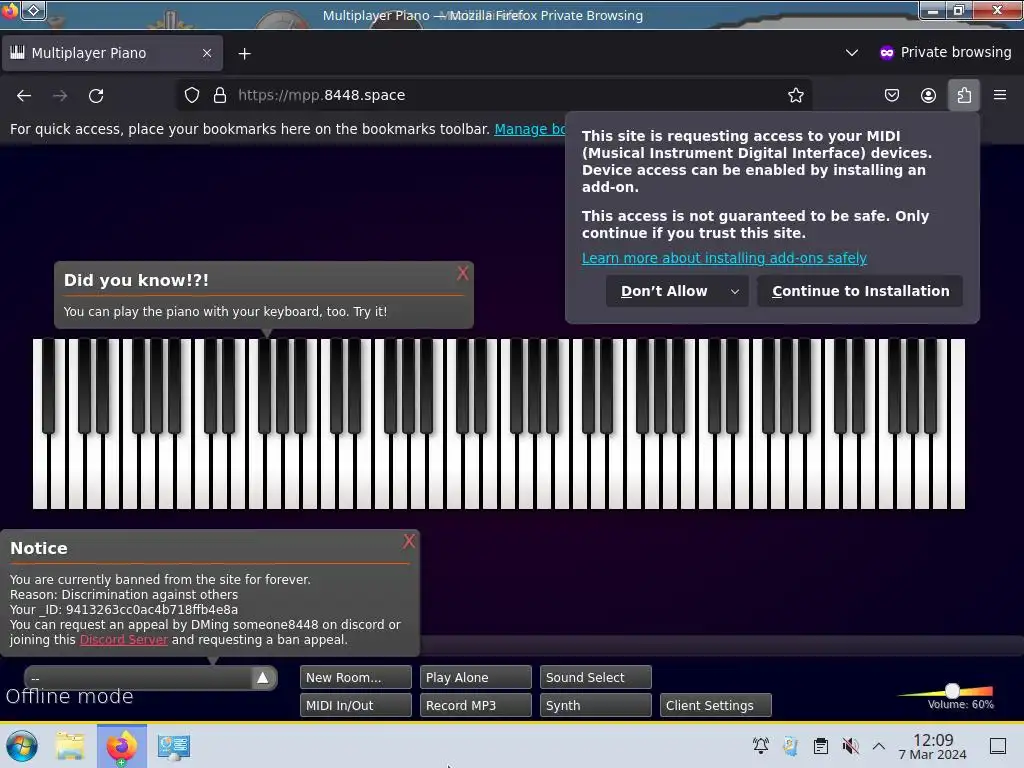1024x768 pixels.
Task: Click the Firefox taskbar icon
Action: click(122, 746)
